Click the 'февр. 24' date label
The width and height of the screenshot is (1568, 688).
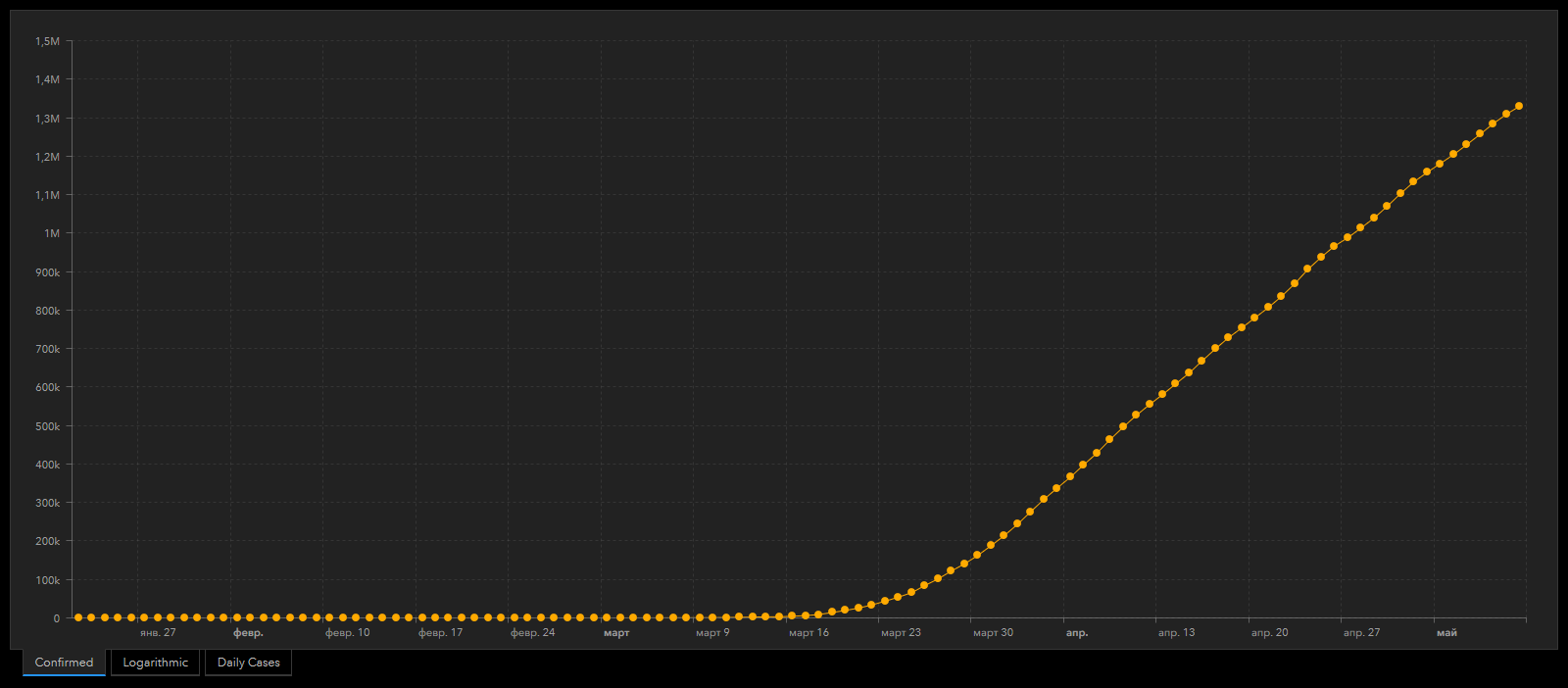click(532, 633)
